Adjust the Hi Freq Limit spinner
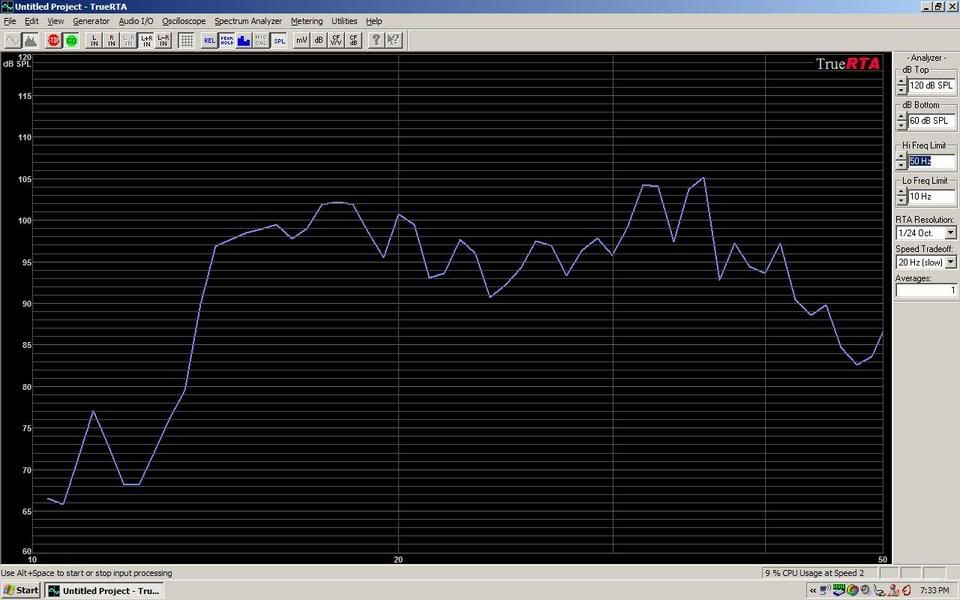Screen dimensions: 960x600 coord(901,161)
